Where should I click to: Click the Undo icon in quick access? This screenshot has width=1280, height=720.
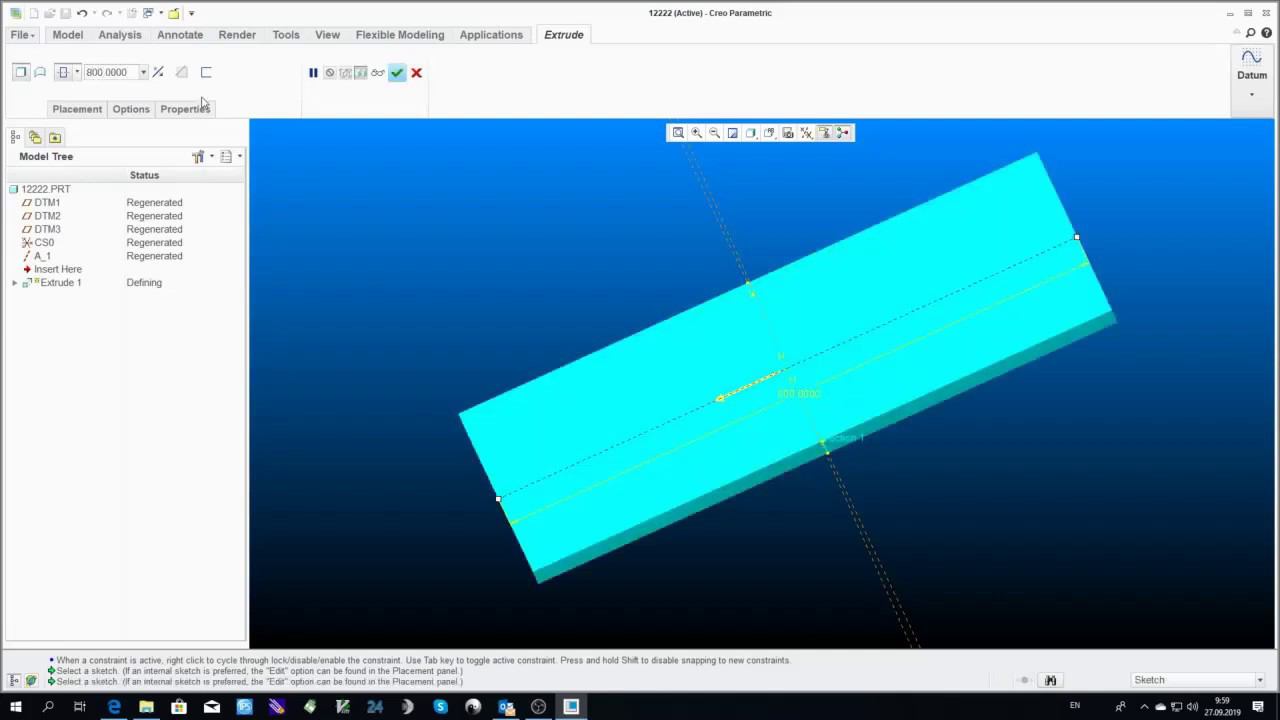click(x=81, y=13)
